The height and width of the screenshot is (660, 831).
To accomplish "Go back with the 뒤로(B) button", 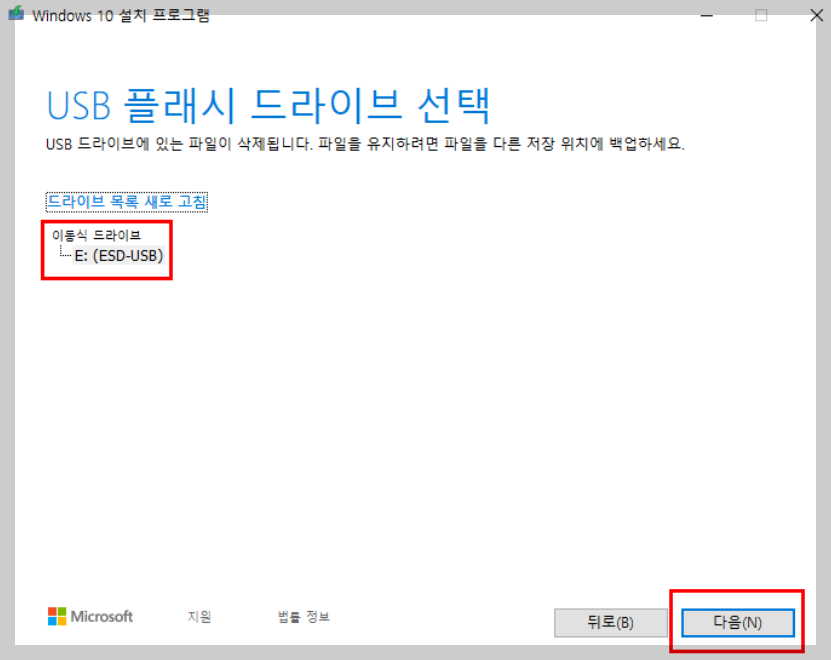I will (610, 622).
